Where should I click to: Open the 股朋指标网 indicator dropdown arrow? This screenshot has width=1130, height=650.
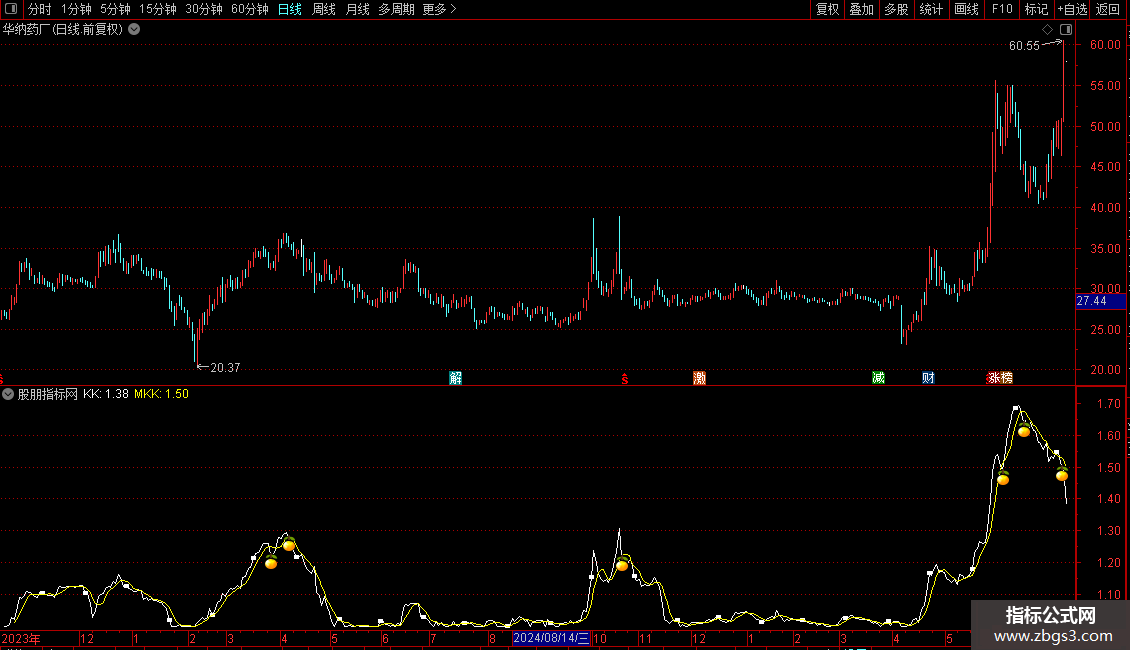[x=8, y=394]
